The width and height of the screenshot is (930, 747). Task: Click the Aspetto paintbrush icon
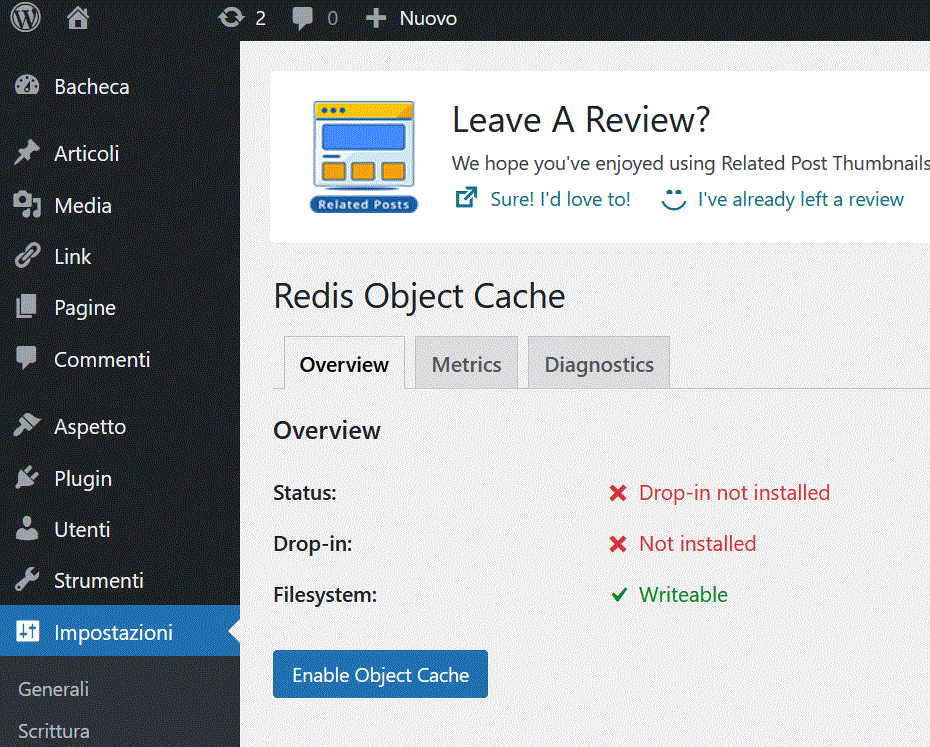[27, 425]
